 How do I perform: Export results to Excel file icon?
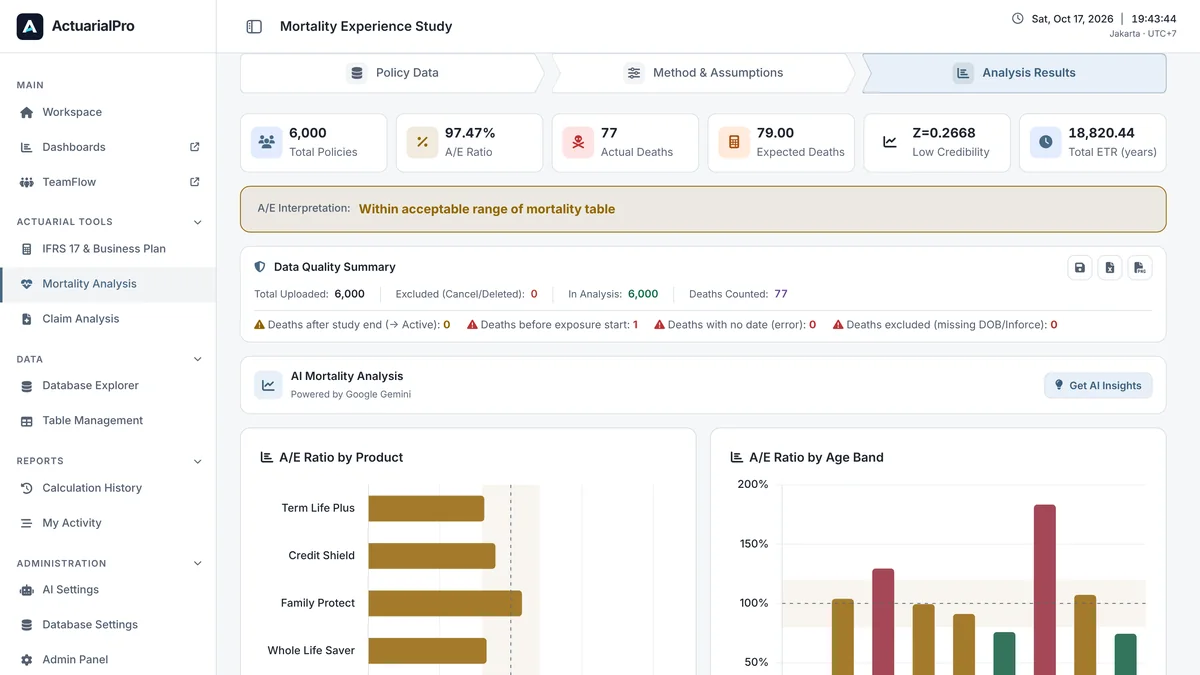[x=1110, y=267]
